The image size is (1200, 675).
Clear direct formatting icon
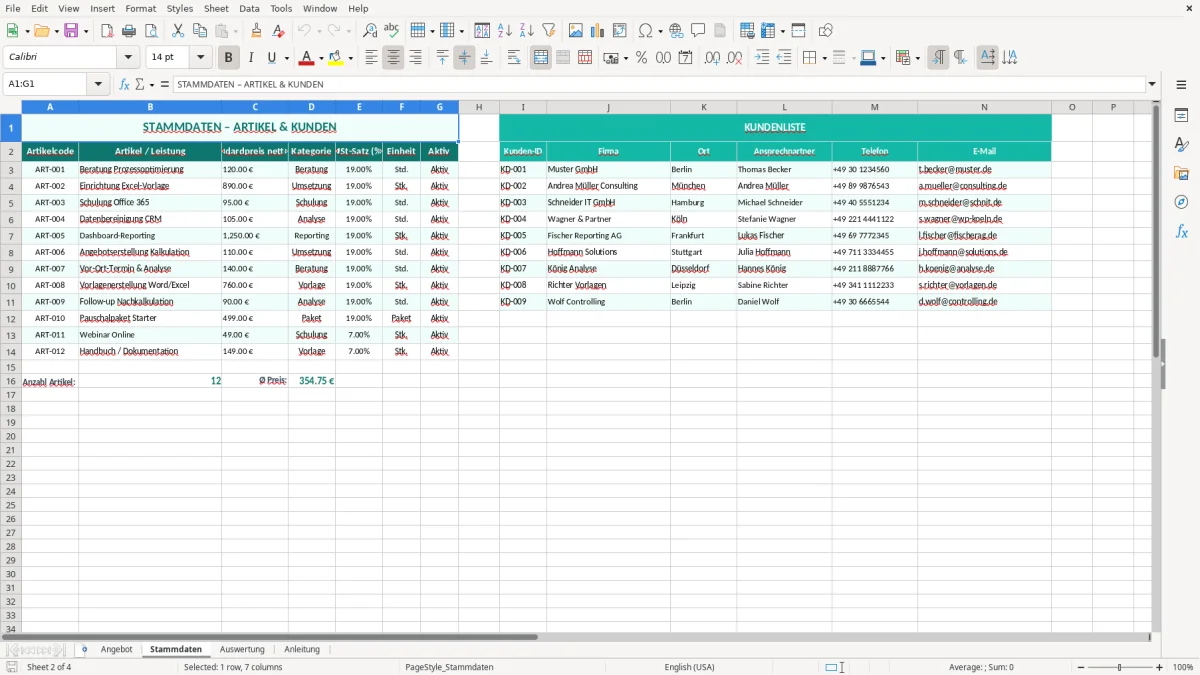(x=278, y=31)
